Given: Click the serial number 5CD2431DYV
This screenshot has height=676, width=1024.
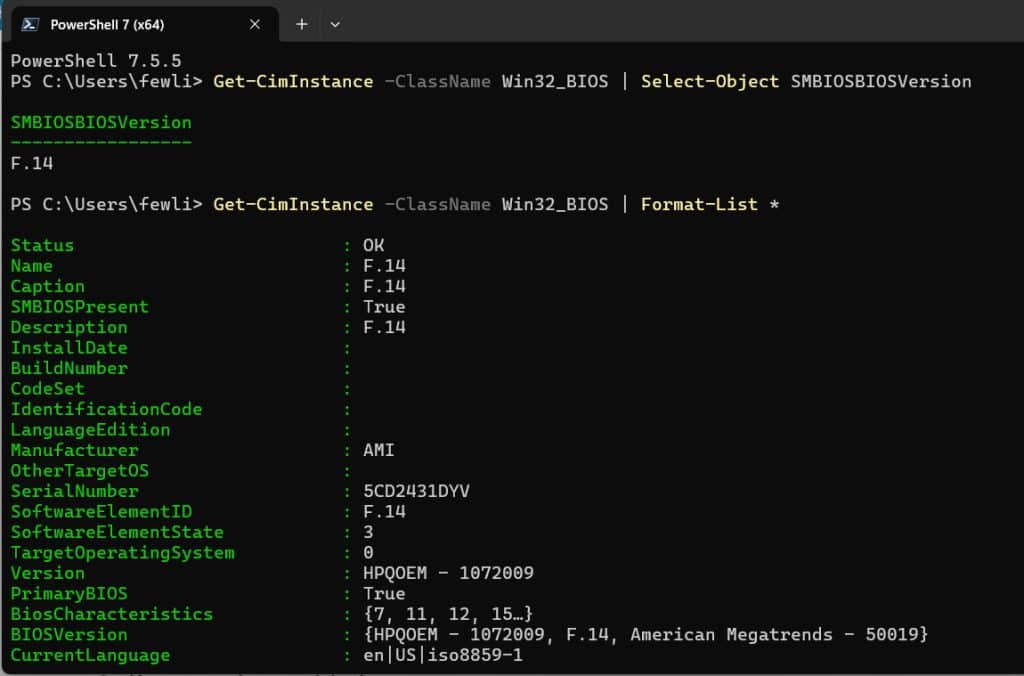Looking at the screenshot, I should point(417,491).
